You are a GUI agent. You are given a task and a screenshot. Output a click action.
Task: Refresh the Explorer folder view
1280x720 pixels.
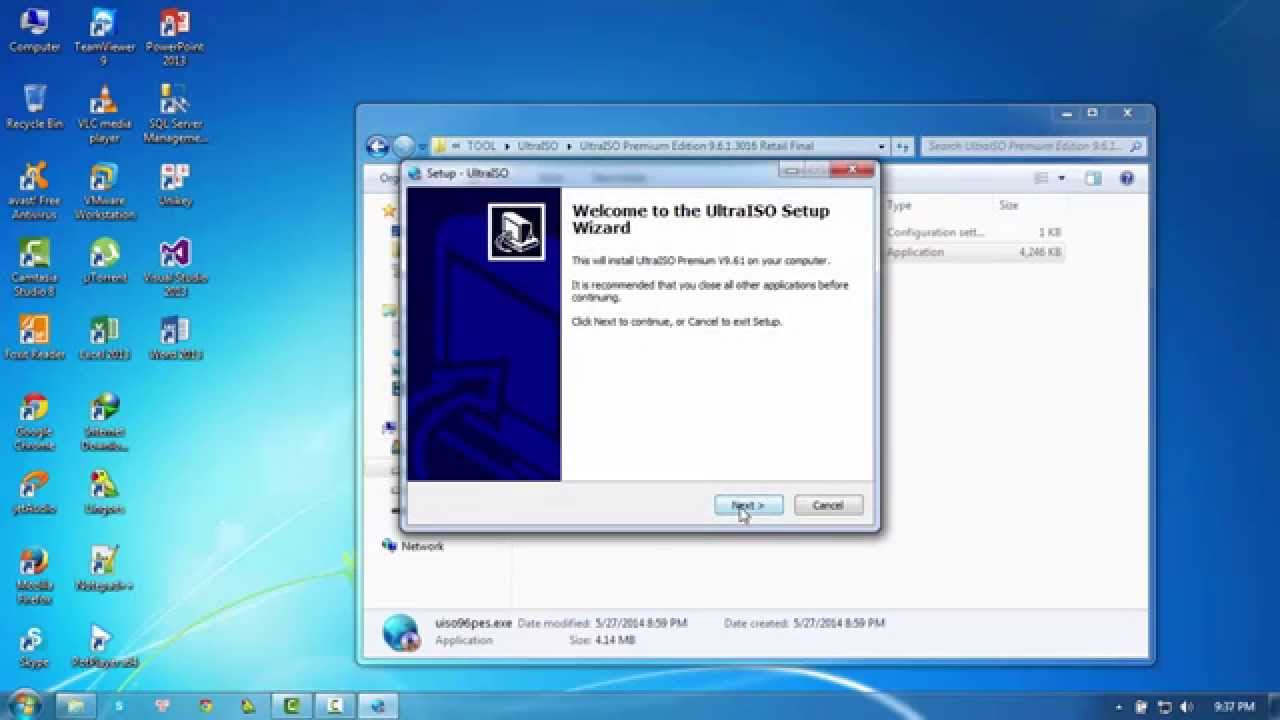pos(903,147)
